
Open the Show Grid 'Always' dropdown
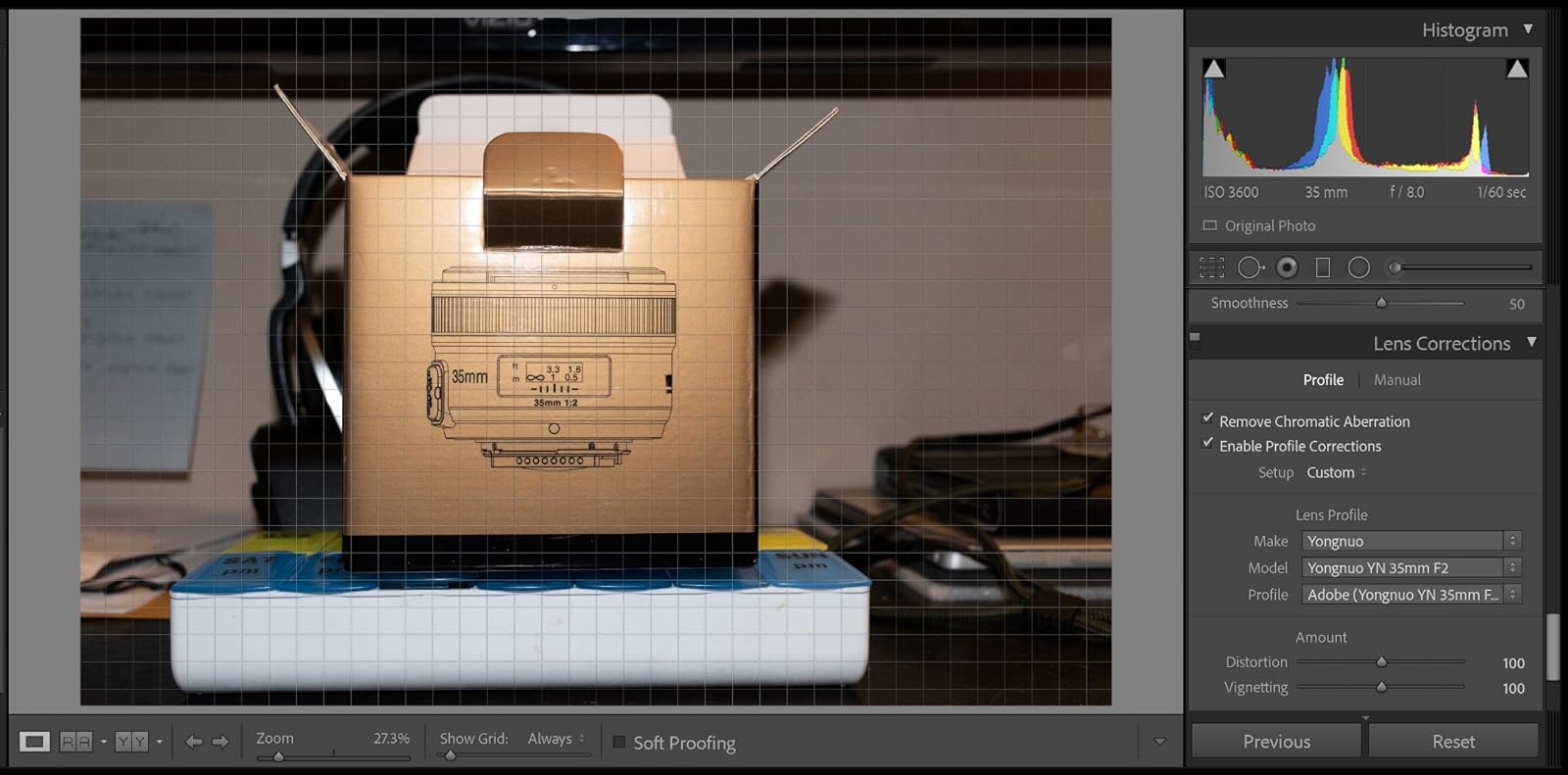coord(556,739)
